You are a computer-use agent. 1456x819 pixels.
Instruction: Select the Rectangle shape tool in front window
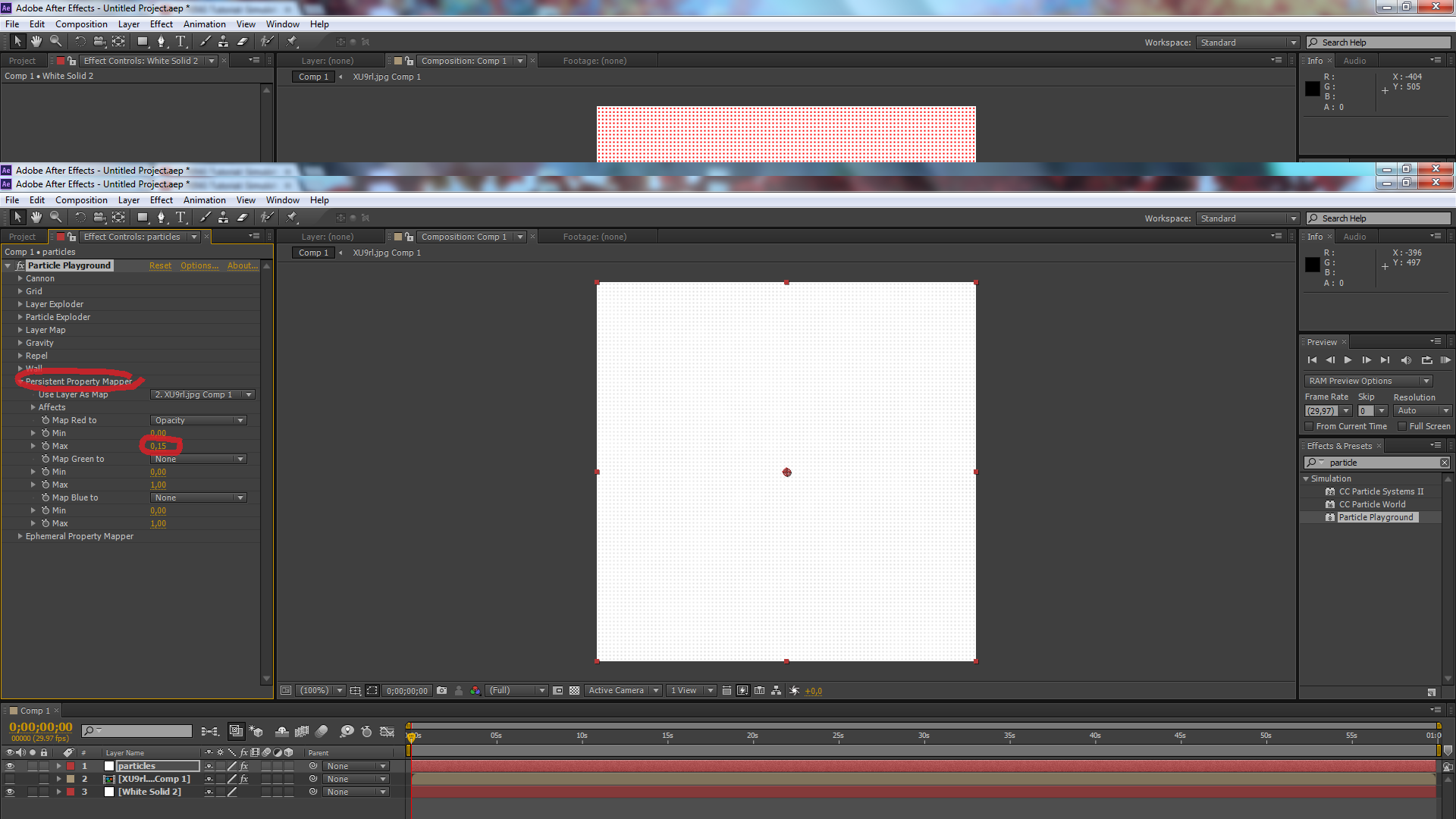143,218
